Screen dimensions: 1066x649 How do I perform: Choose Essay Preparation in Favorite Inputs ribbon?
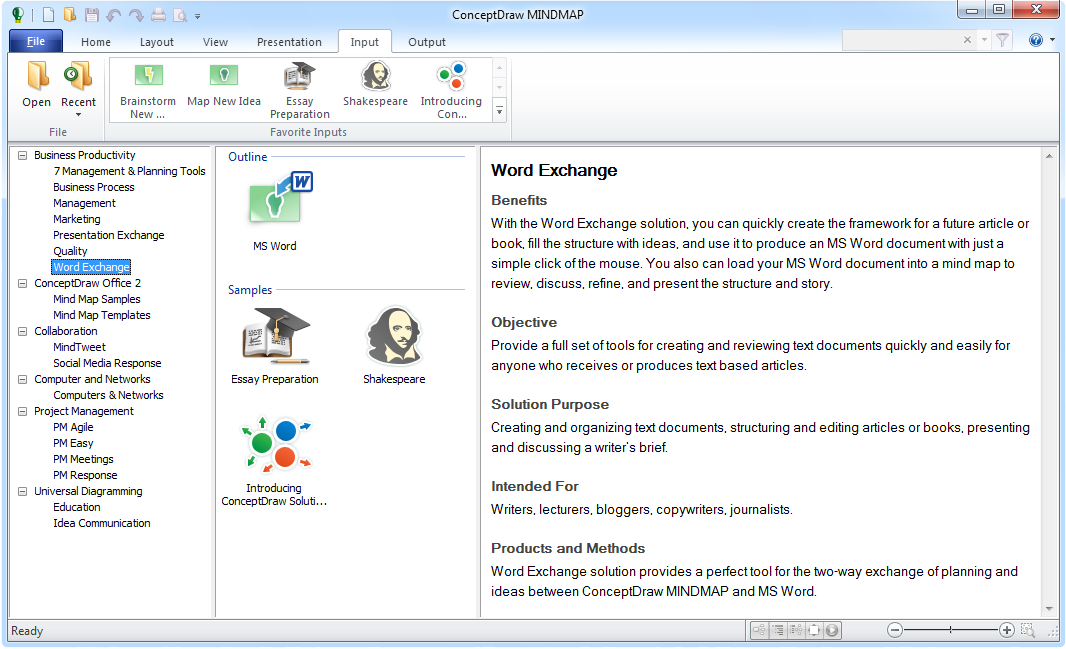(300, 90)
